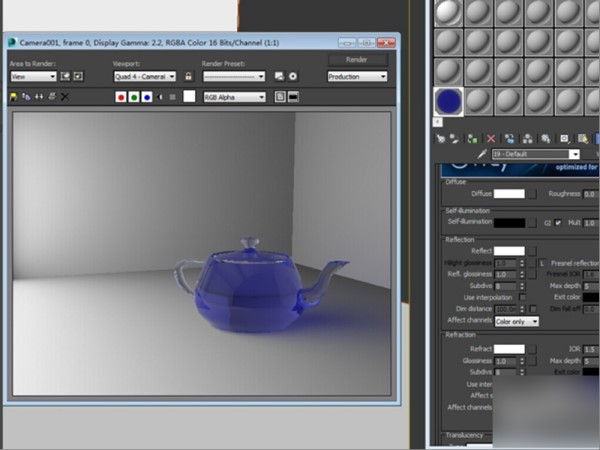Image resolution: width=600 pixels, height=450 pixels.
Task: Clear the rendered image with X icon
Action: coord(65,97)
